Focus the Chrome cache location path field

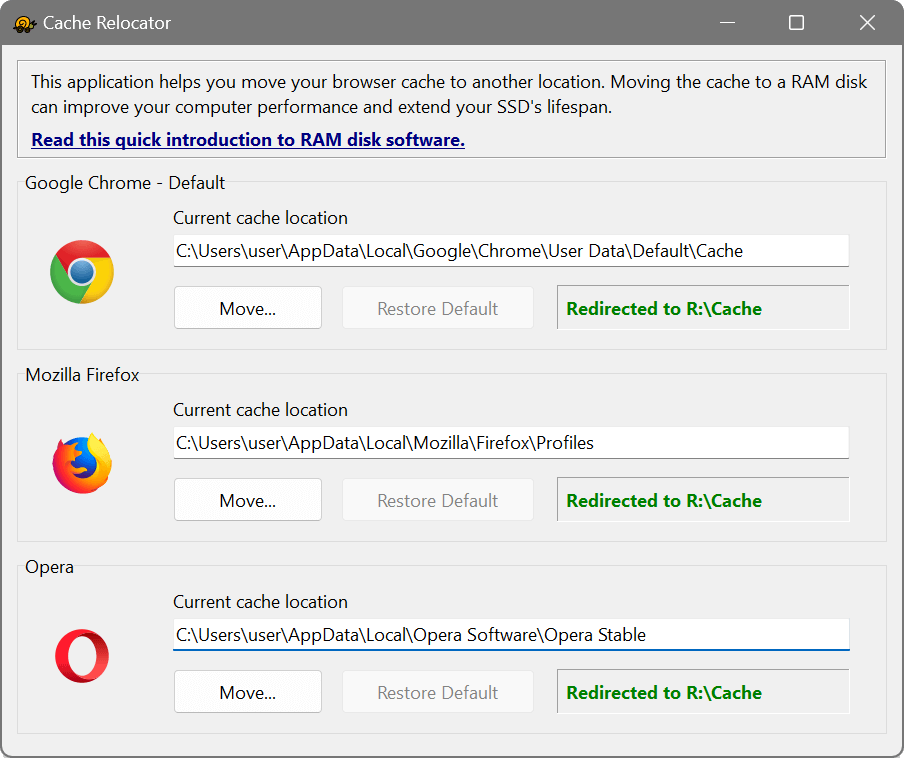tap(511, 251)
